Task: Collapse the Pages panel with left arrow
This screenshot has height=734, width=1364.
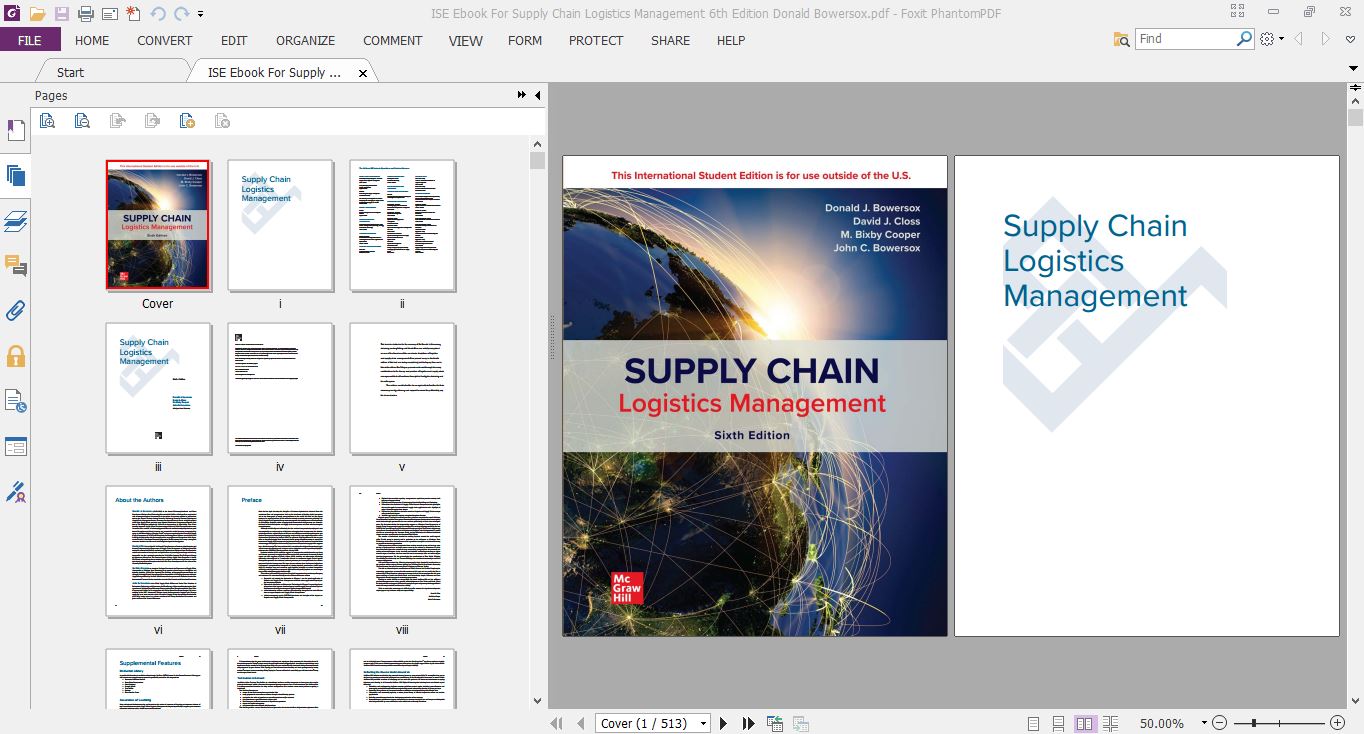Action: [x=538, y=95]
